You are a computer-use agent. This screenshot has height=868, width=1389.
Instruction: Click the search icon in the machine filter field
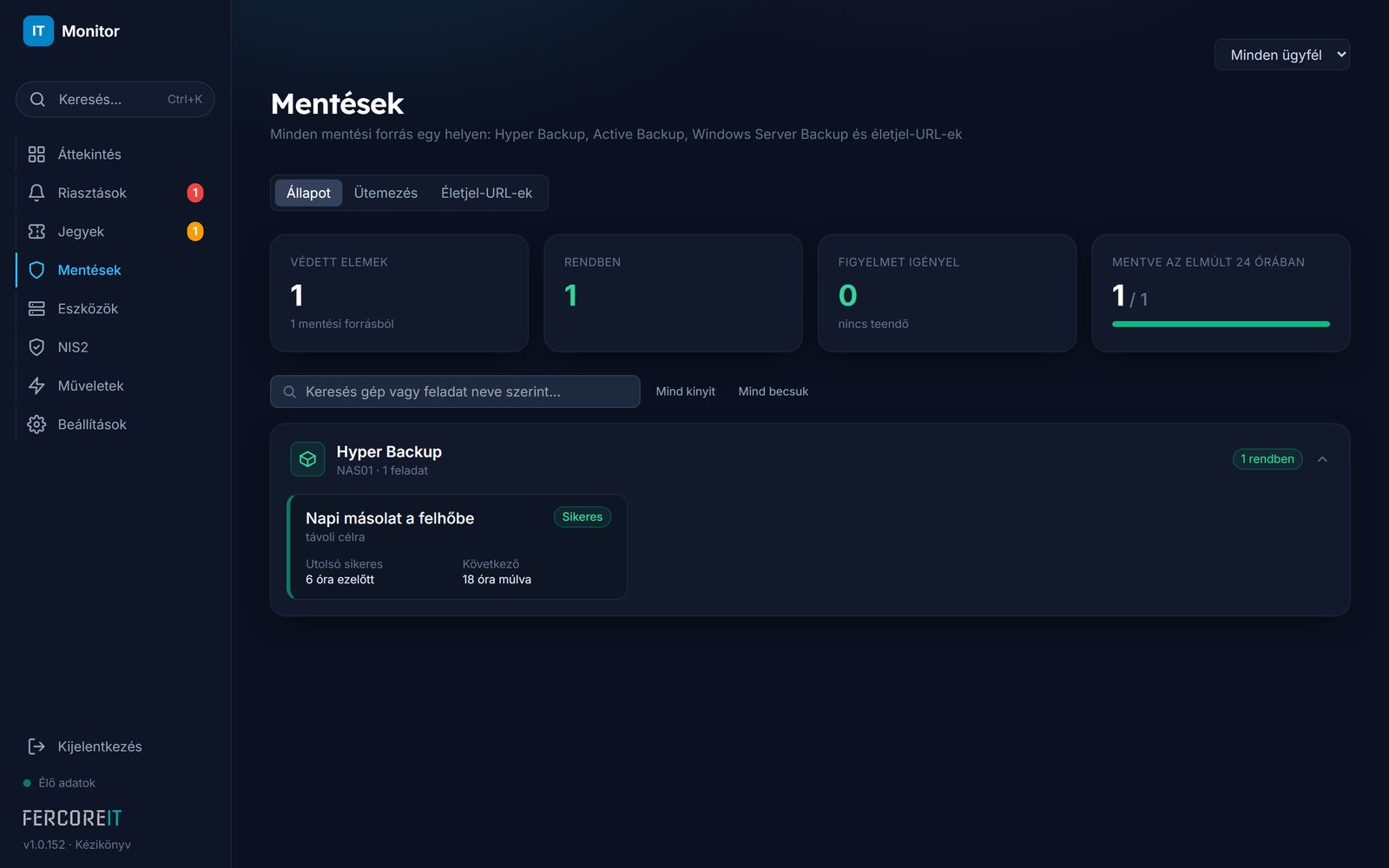pyautogui.click(x=290, y=392)
